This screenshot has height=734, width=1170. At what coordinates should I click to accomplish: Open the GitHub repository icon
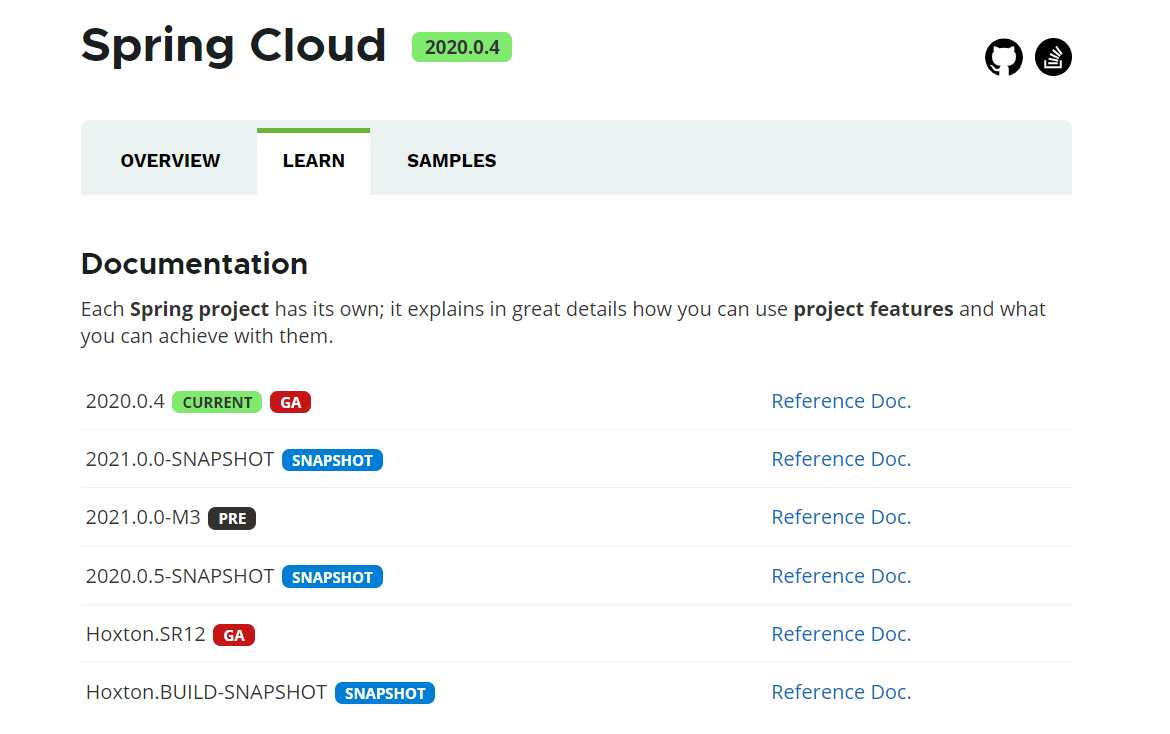[x=1004, y=57]
